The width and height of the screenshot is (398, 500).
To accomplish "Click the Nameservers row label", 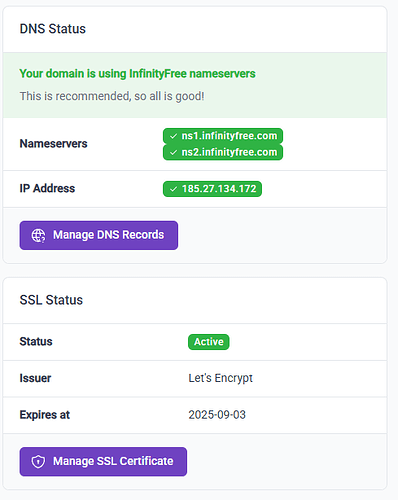I will pos(53,144).
